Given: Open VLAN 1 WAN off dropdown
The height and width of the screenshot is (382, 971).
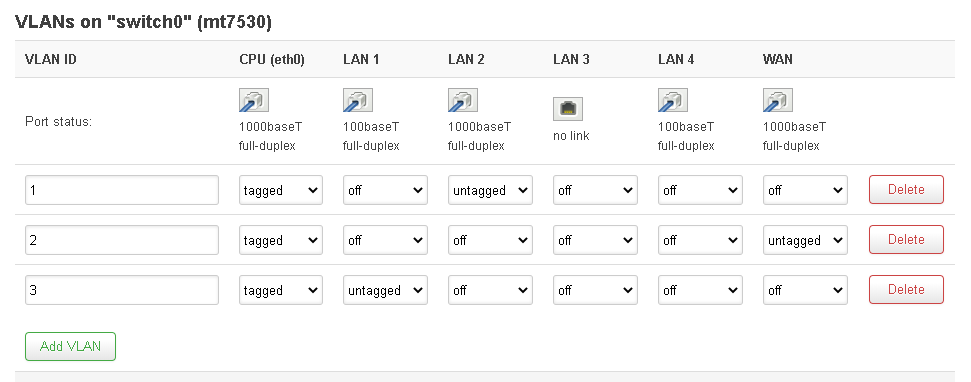Looking at the screenshot, I should 805,190.
